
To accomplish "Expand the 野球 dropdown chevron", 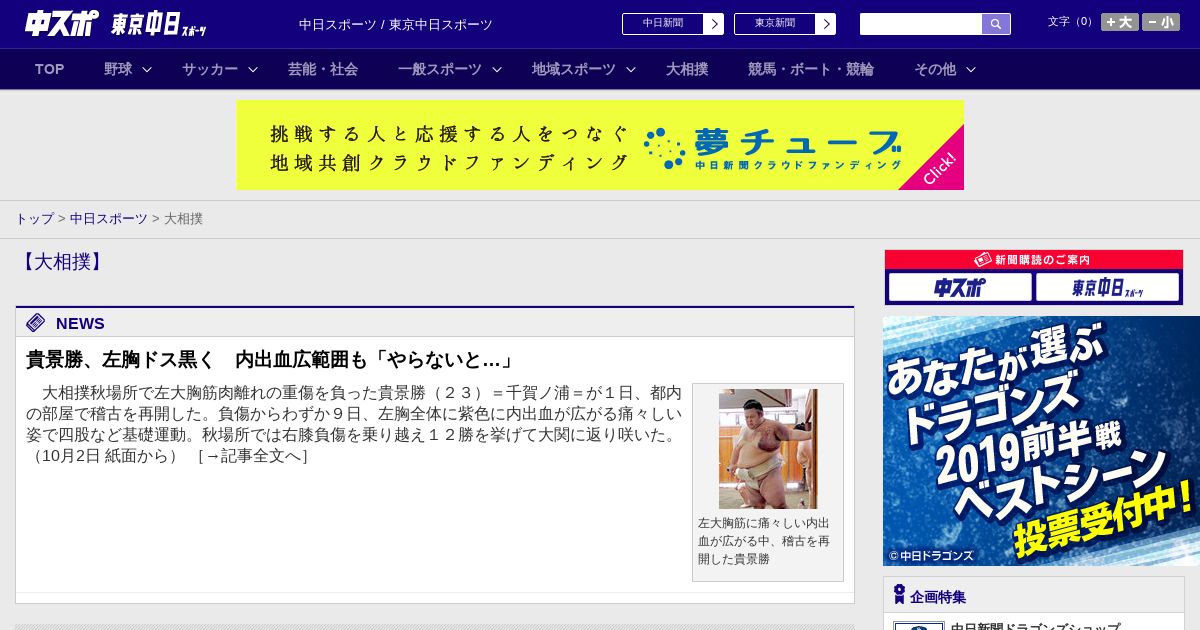I will (147, 69).
